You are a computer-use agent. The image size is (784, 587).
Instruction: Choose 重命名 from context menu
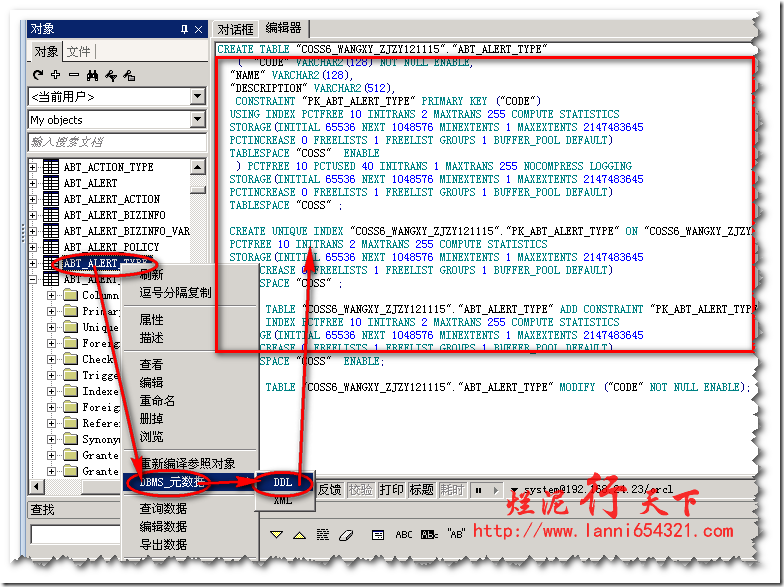click(x=157, y=401)
